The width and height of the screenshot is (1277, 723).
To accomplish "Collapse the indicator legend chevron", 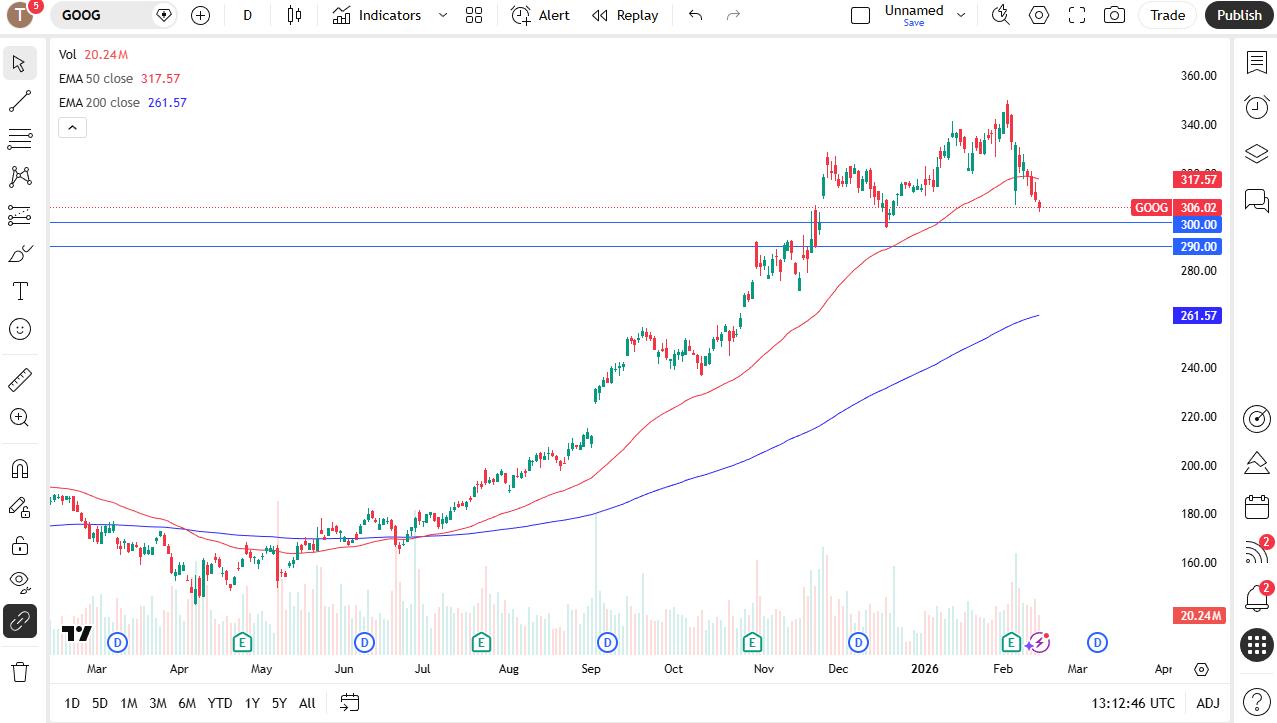I will tap(73, 127).
